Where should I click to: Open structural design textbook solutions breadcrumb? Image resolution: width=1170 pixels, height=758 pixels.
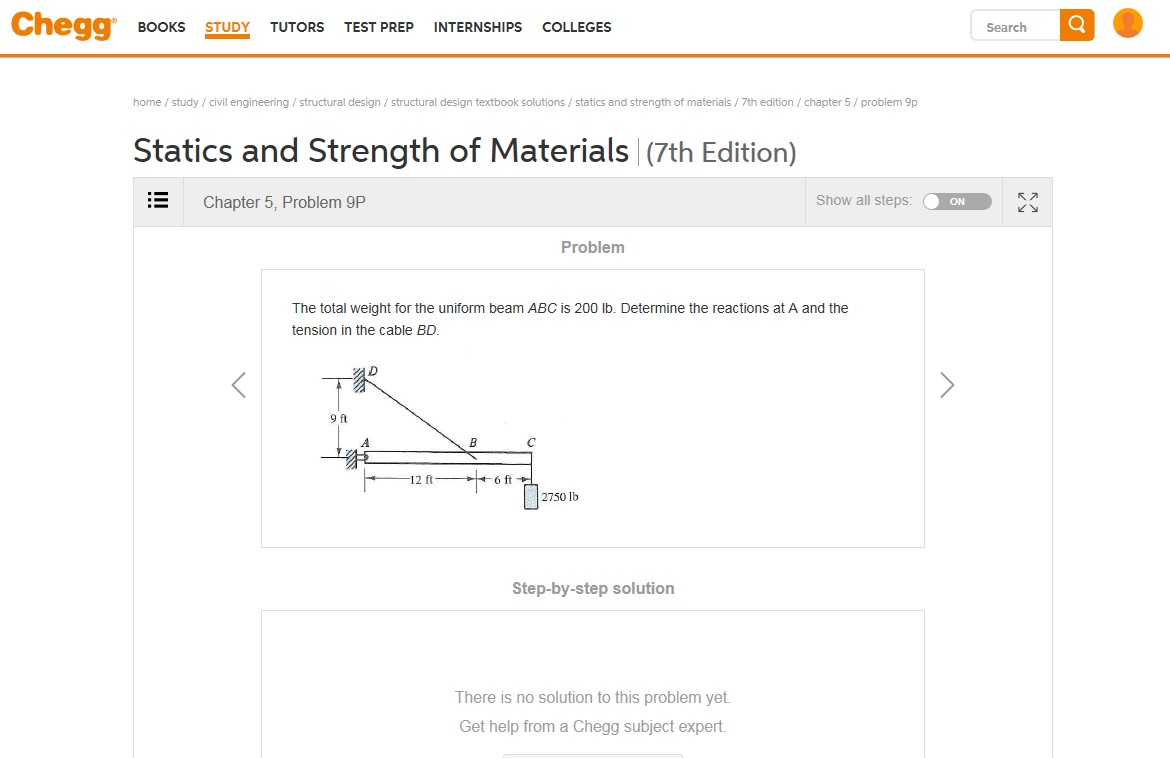point(478,102)
